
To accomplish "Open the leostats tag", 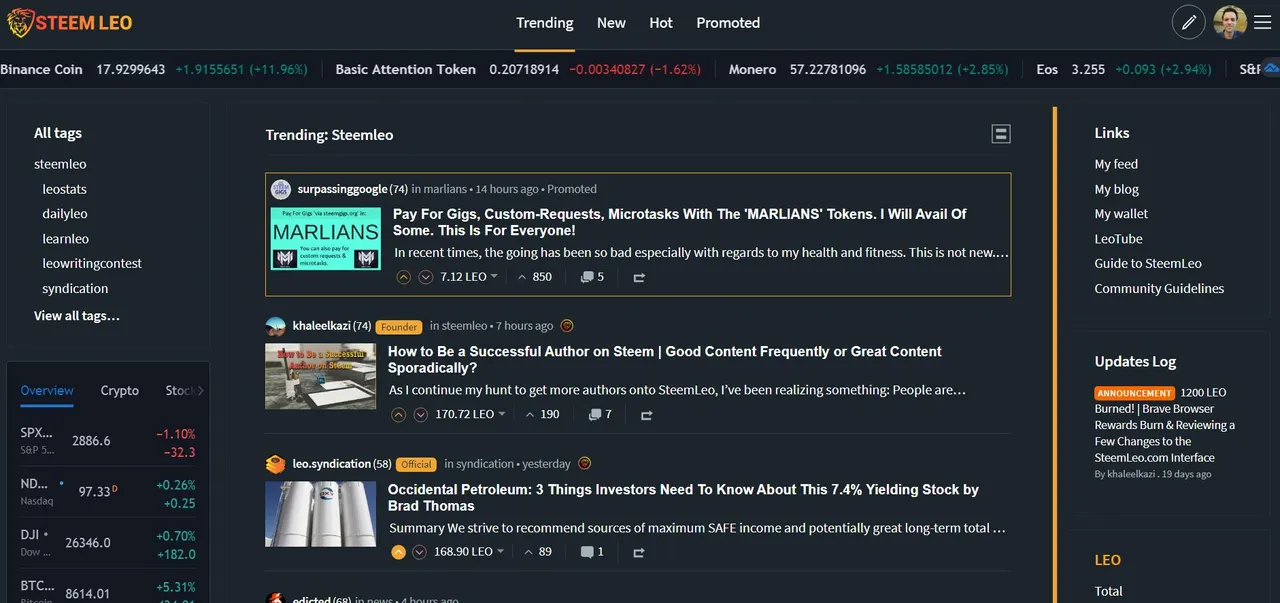I will coord(65,189).
